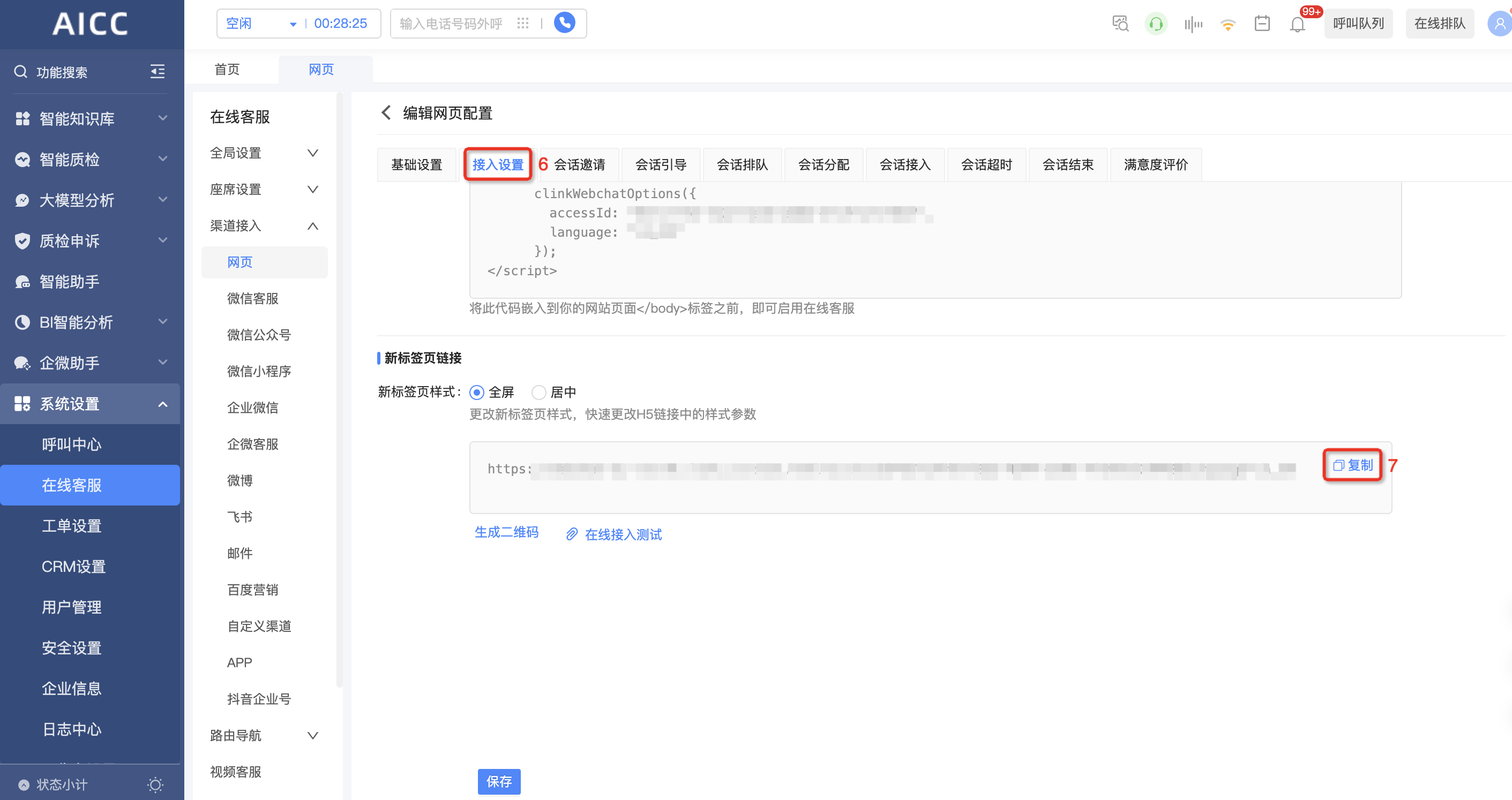
Task: Open notifications bell with 99+ badge
Action: point(1297,24)
